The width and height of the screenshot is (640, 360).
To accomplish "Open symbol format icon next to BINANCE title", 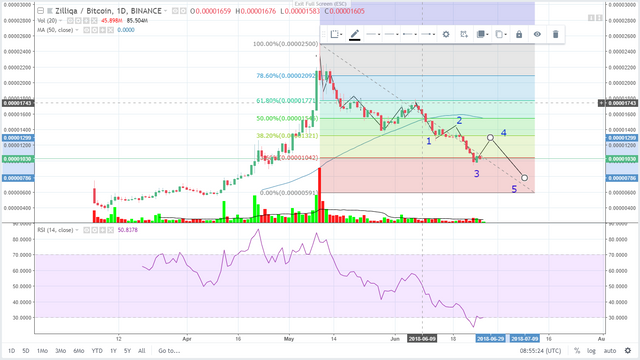I will point(183,11).
